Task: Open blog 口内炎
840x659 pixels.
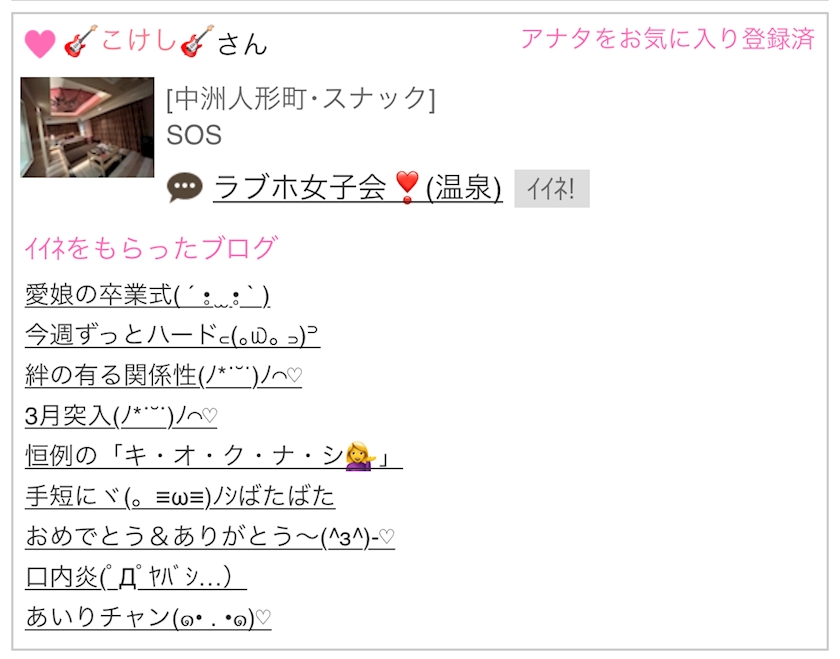Action: pos(136,576)
